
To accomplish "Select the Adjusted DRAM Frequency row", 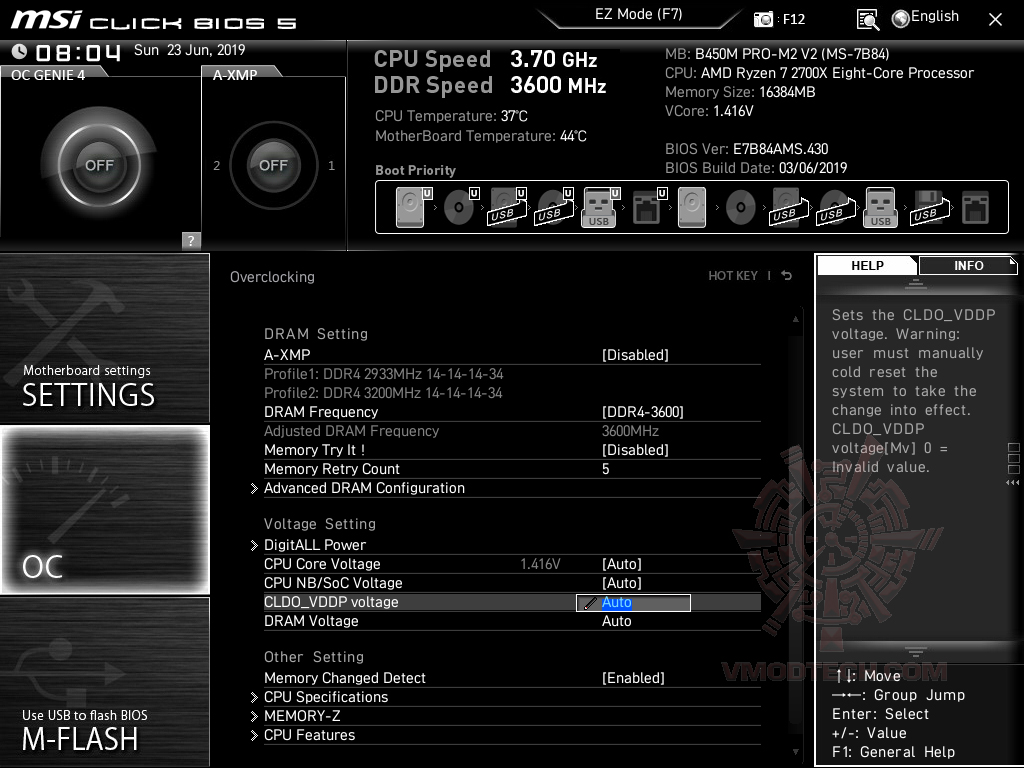I will tap(512, 431).
